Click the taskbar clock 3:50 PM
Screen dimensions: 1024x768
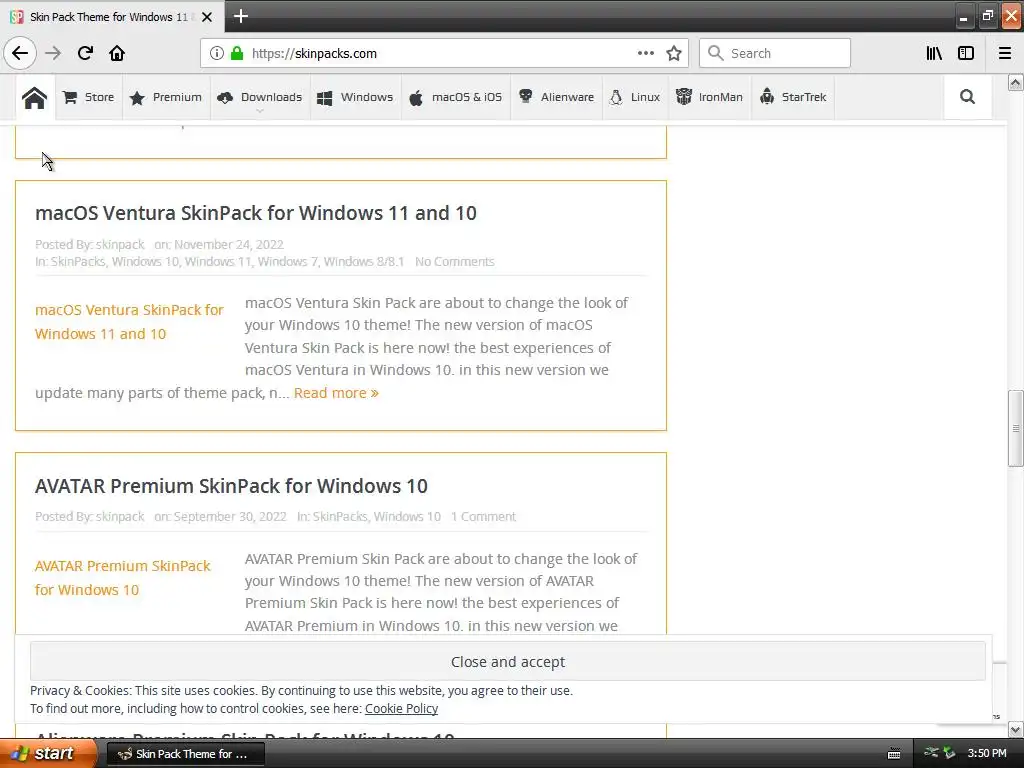point(987,754)
